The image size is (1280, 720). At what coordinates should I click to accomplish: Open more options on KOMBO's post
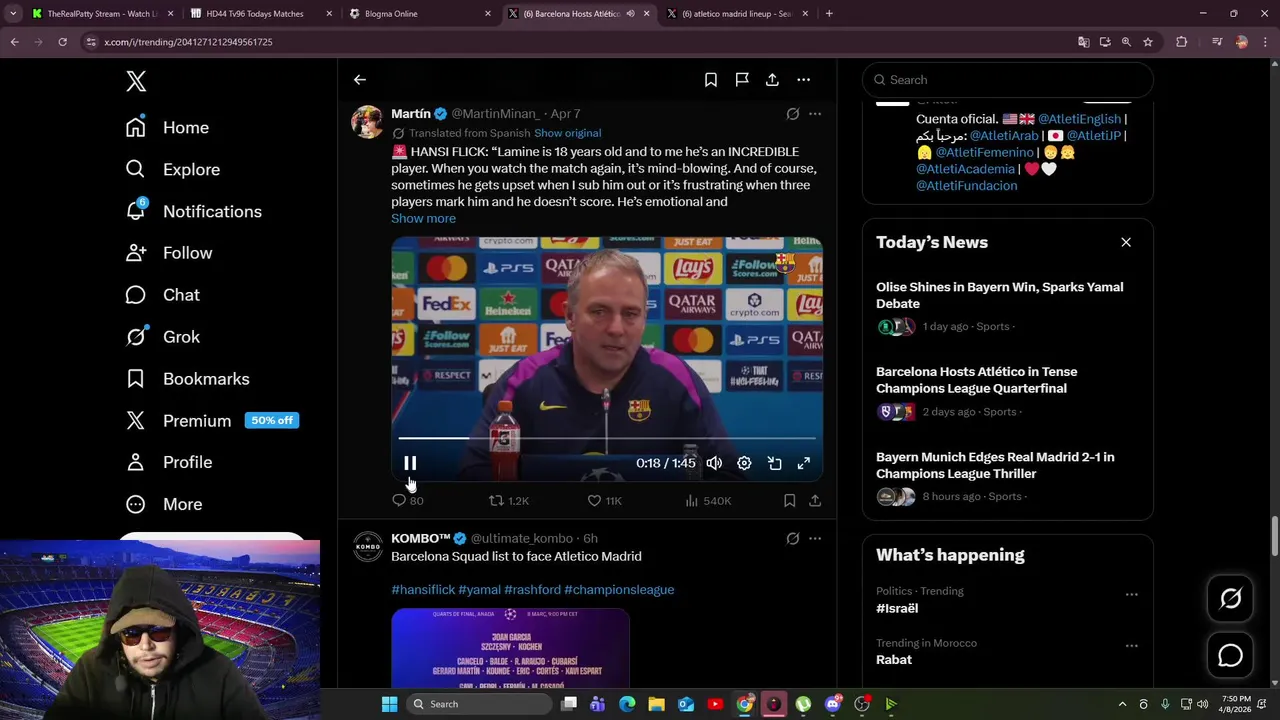[815, 539]
